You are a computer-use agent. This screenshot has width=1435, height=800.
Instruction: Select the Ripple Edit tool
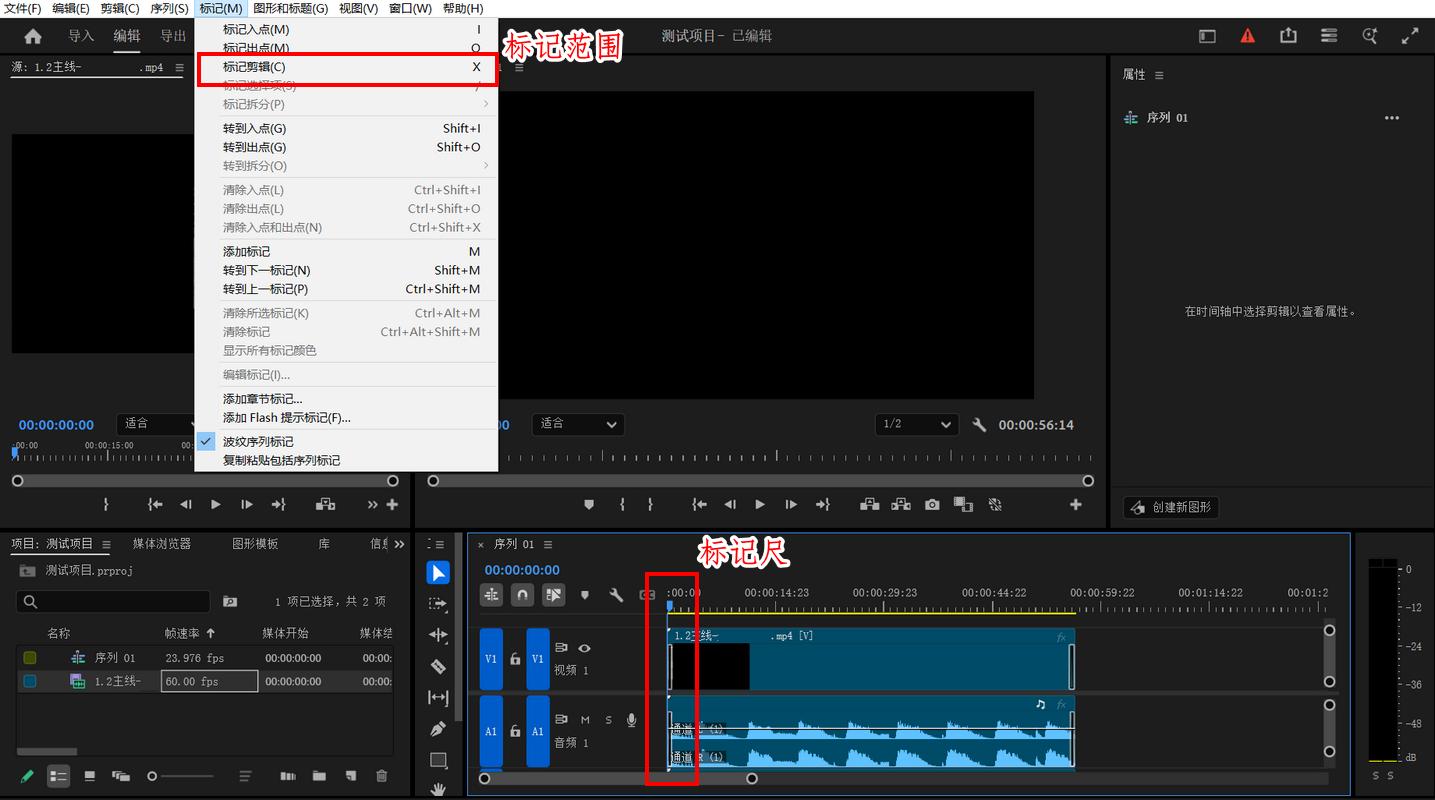pyautogui.click(x=438, y=635)
